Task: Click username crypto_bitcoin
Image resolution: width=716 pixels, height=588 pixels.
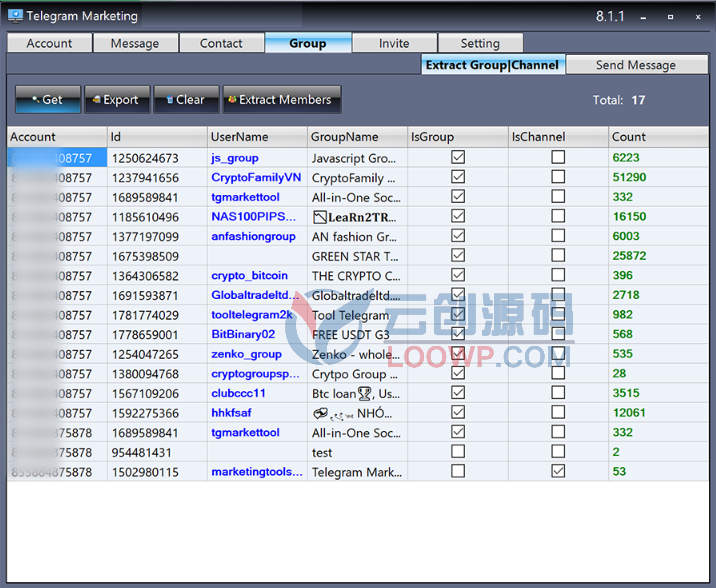Action: (x=249, y=276)
